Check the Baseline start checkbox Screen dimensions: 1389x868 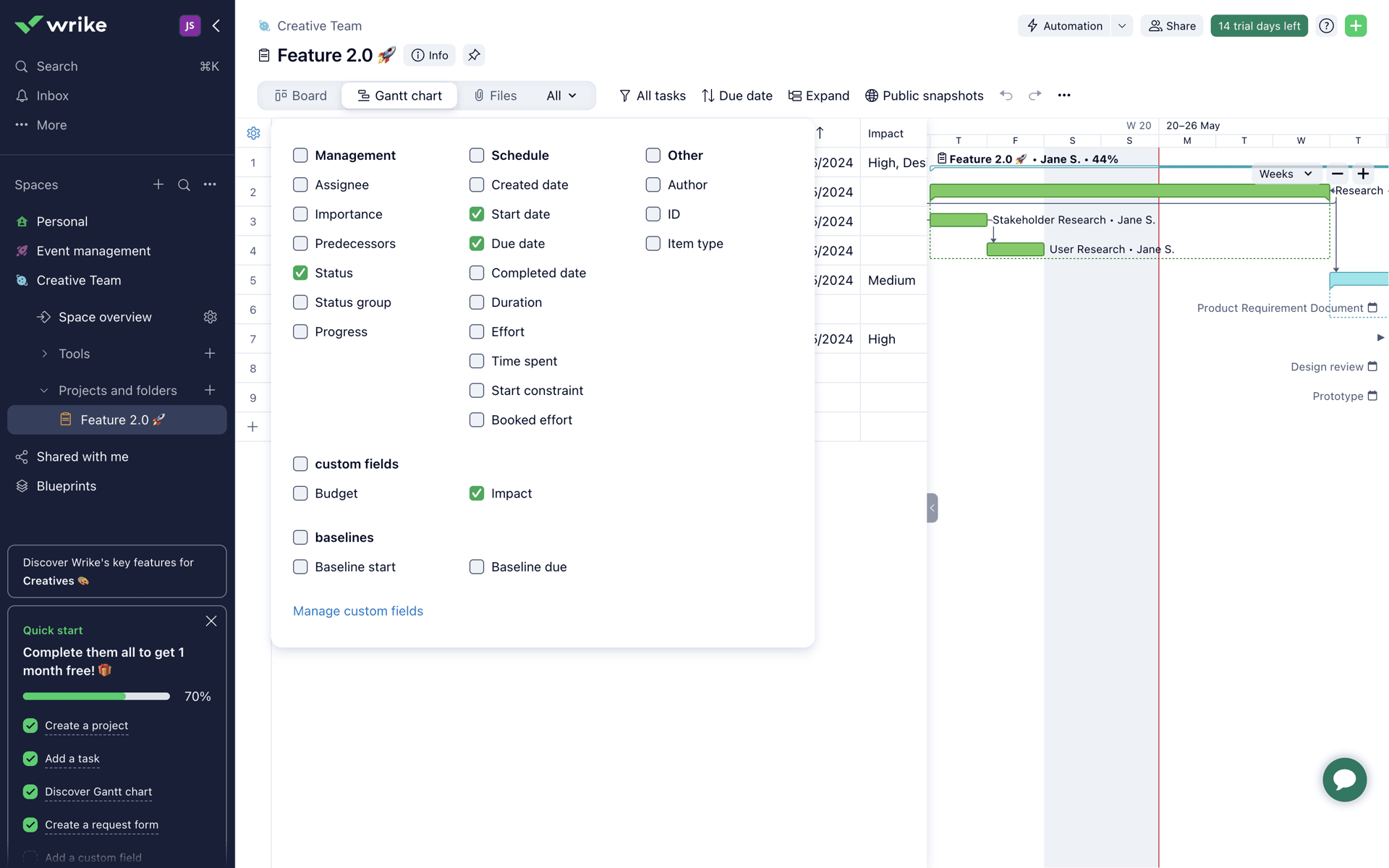[x=300, y=567]
